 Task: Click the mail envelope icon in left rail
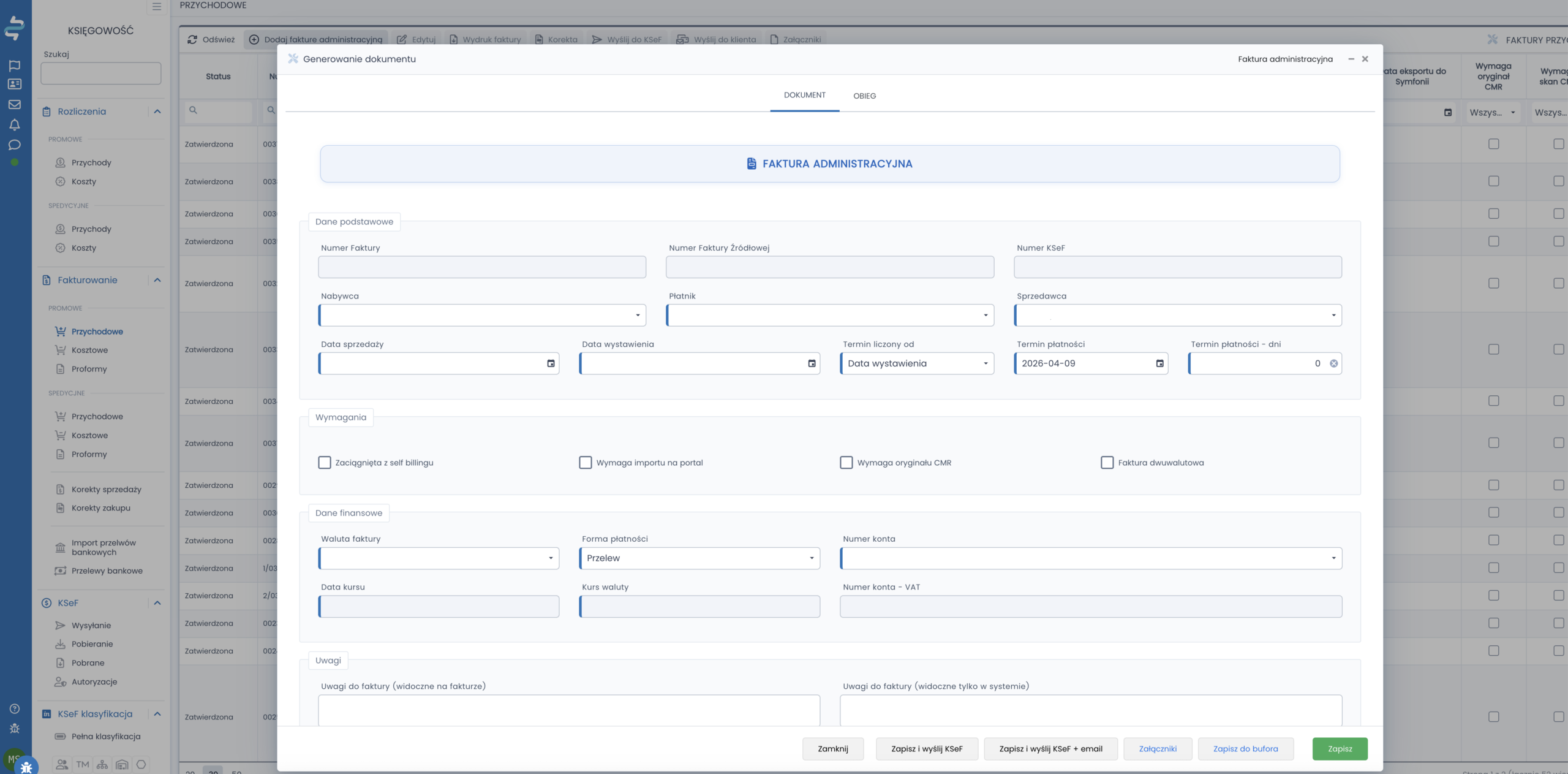(15, 104)
